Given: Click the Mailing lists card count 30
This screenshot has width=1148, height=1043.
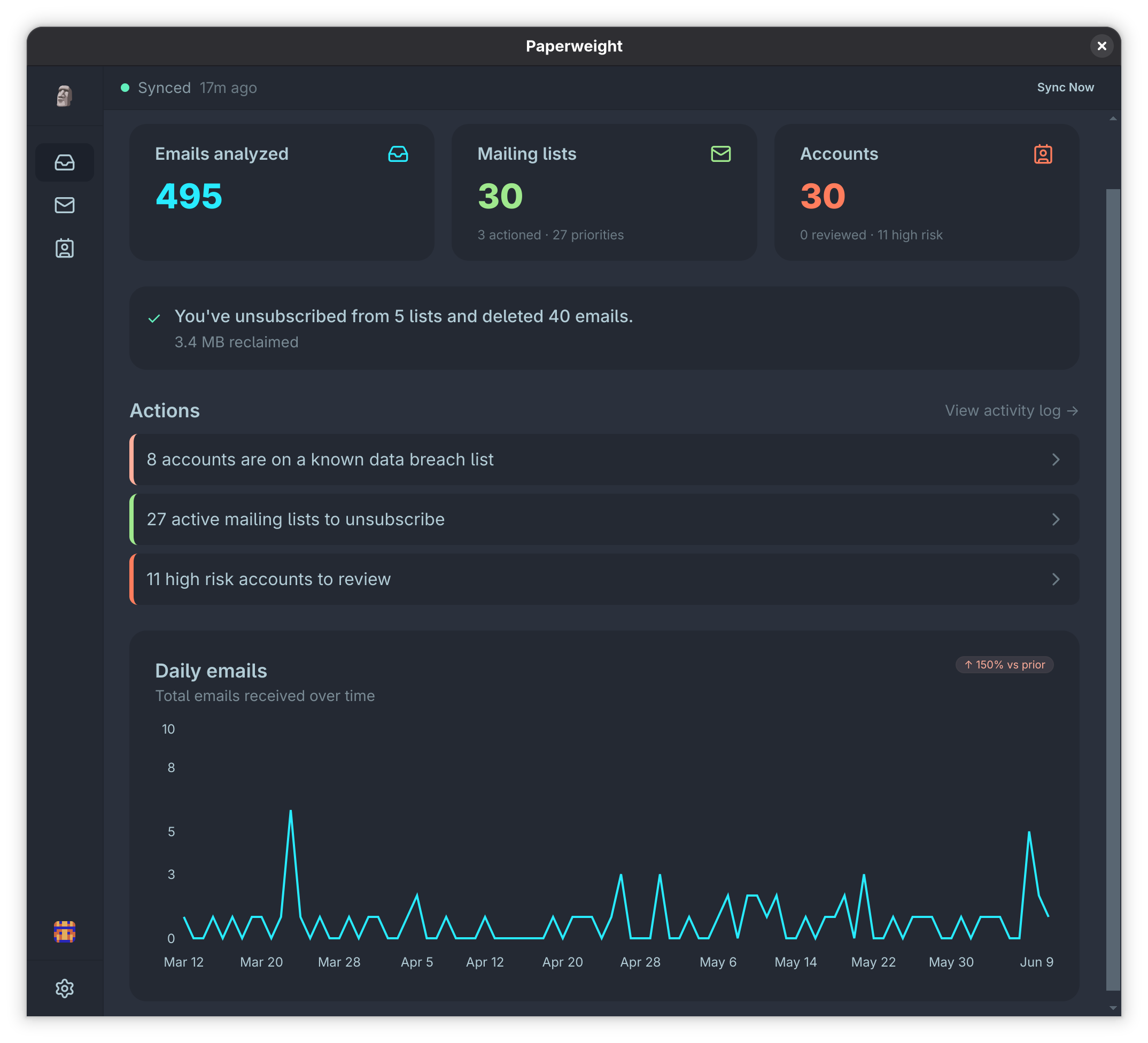Looking at the screenshot, I should tap(500, 196).
